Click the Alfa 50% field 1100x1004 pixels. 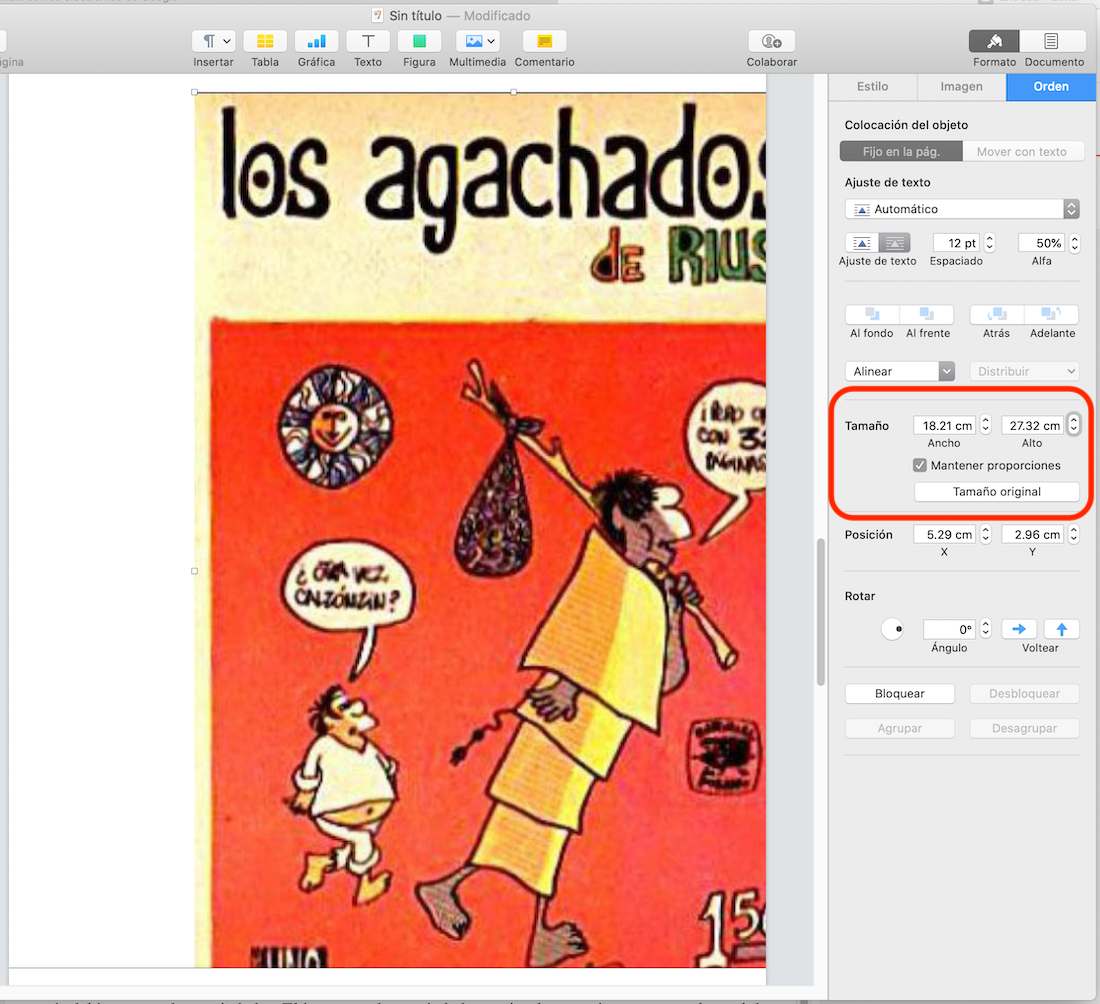point(1041,243)
